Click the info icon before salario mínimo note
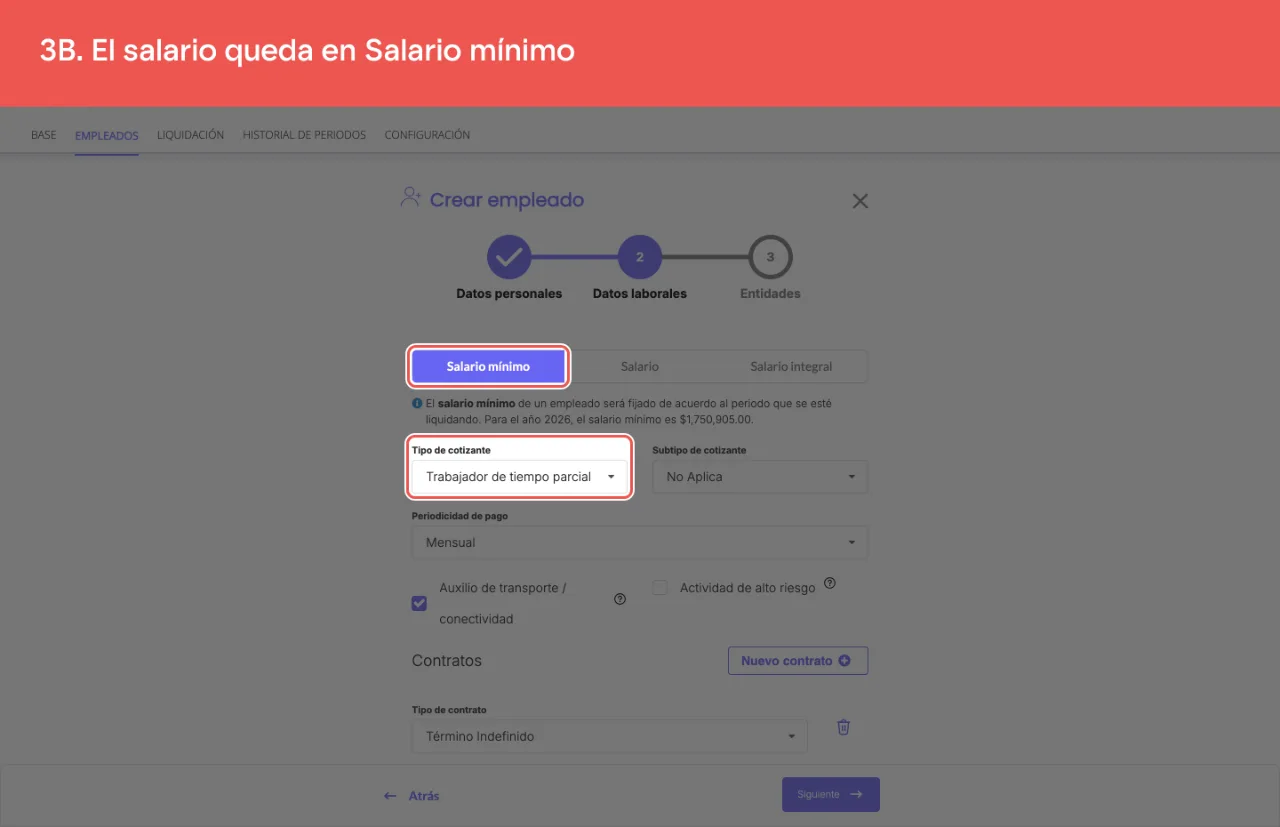Viewport: 1280px width, 827px height. pos(417,404)
